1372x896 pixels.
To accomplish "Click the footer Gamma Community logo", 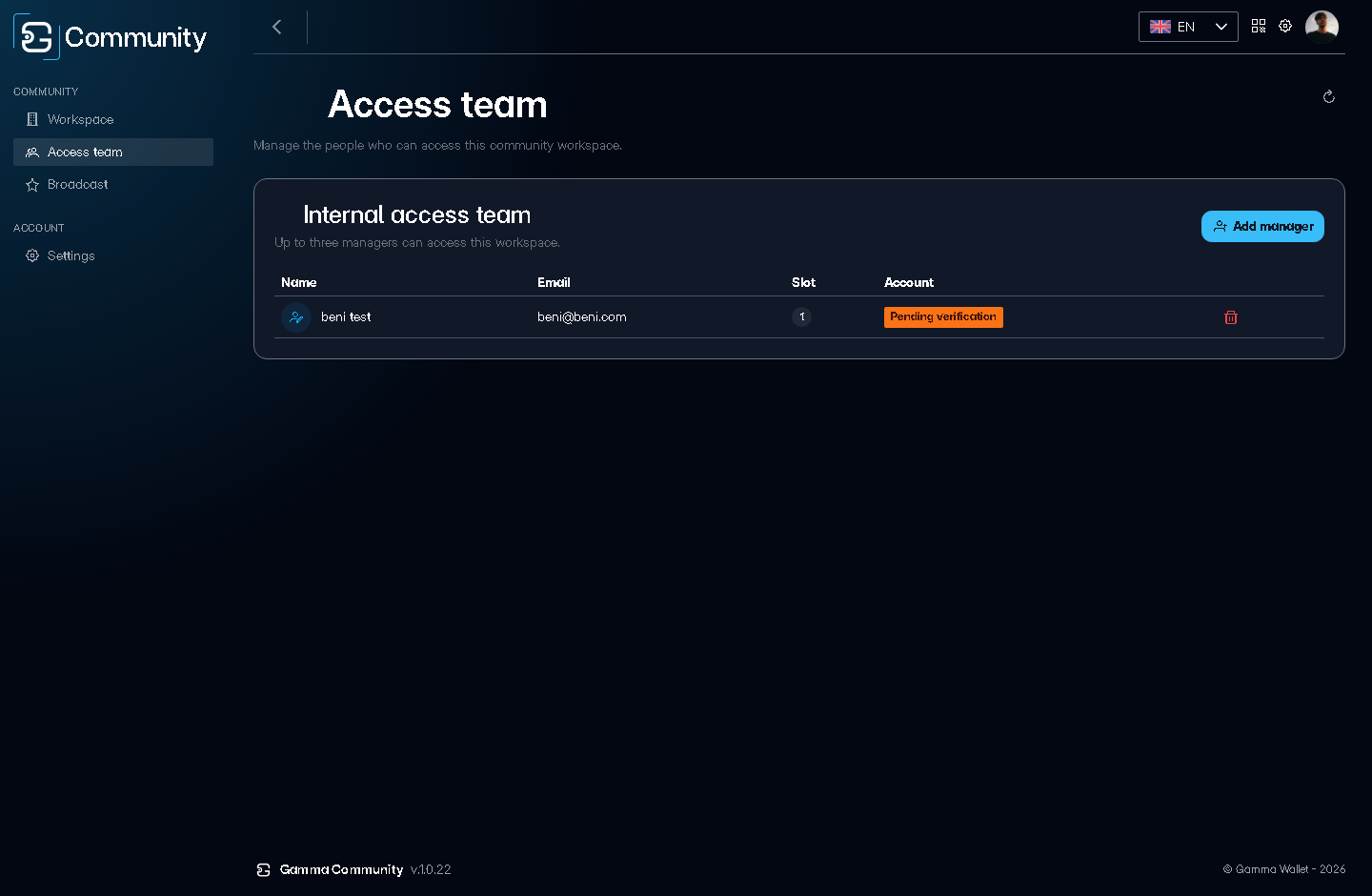I will pyautogui.click(x=264, y=869).
